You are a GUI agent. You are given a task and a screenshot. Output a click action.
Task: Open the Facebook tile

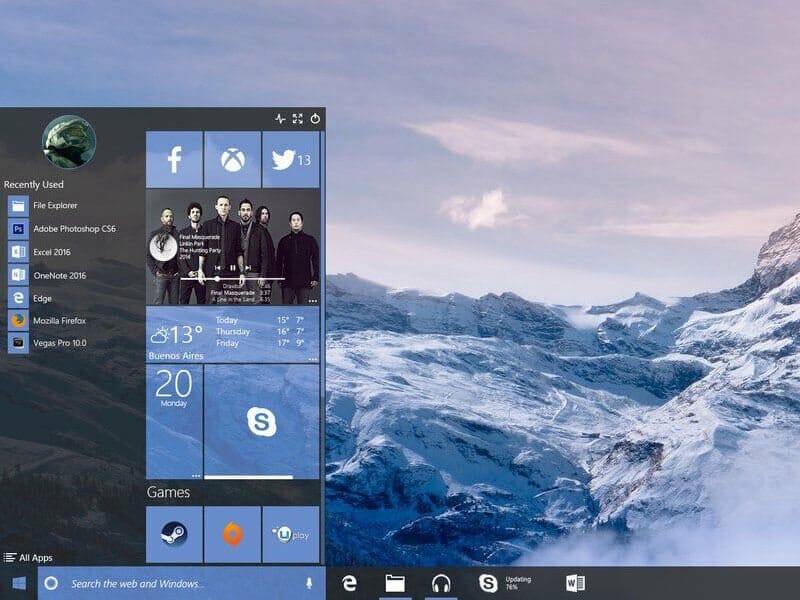pyautogui.click(x=176, y=159)
